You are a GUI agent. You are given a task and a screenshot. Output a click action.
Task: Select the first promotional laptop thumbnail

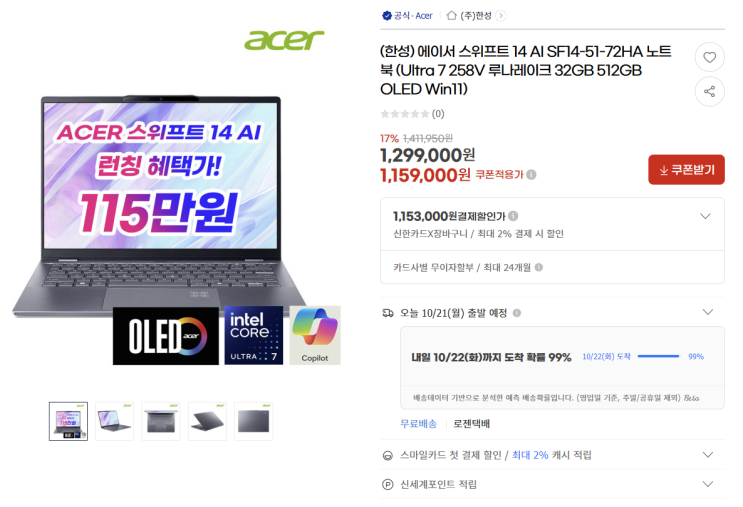68,421
